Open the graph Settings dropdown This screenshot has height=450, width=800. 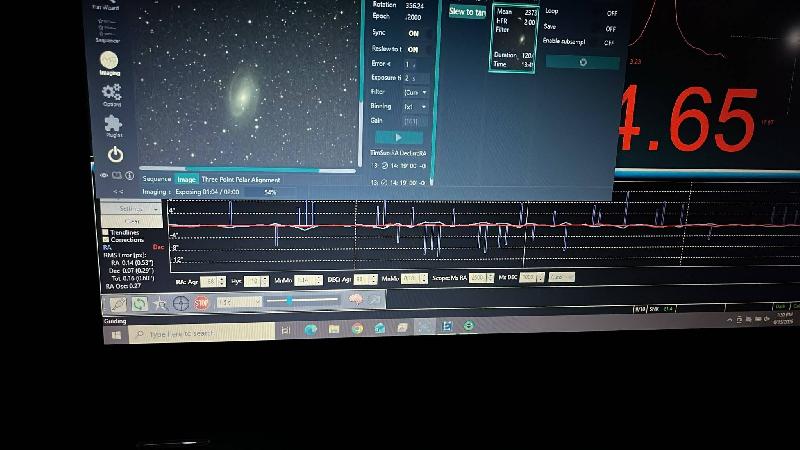[x=132, y=209]
